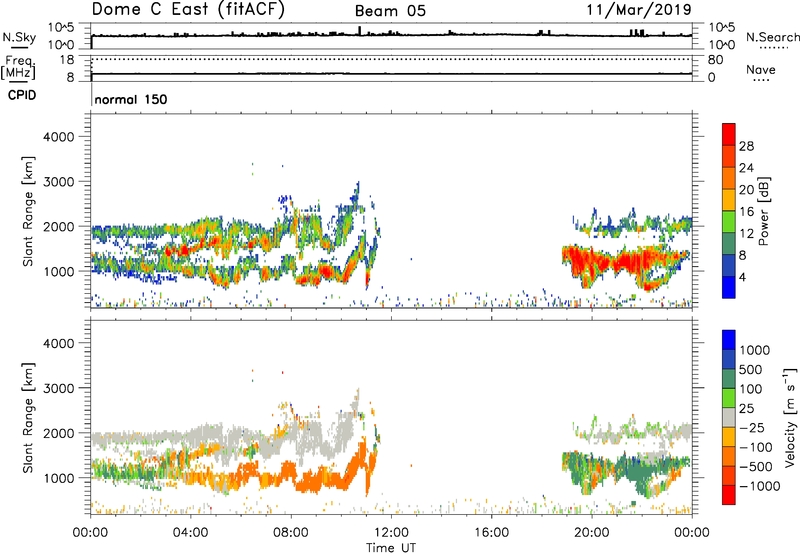Click the "500" label on Velocity colorbar
800x554 pixels.
tap(751, 370)
